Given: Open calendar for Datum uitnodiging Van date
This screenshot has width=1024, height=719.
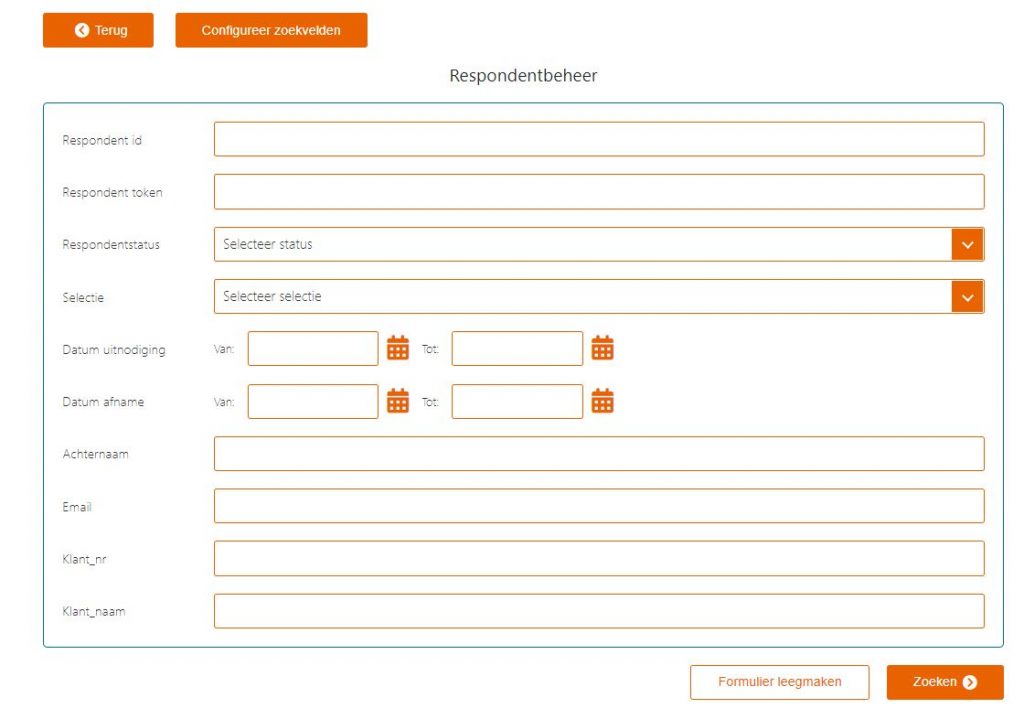Looking at the screenshot, I should [x=398, y=348].
